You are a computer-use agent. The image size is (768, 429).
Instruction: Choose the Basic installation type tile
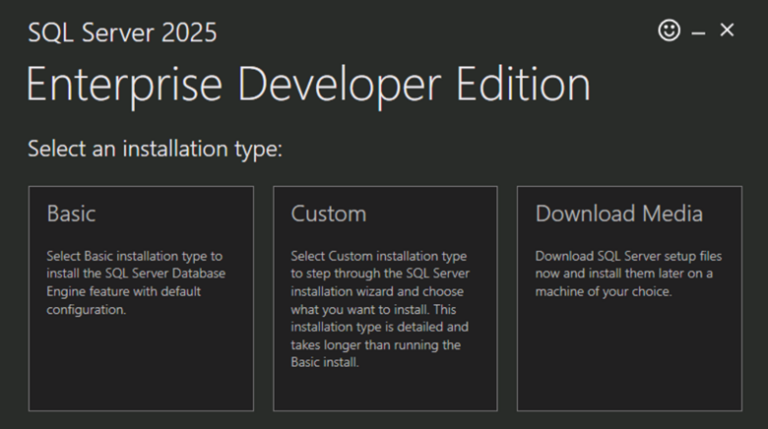pyautogui.click(x=141, y=298)
